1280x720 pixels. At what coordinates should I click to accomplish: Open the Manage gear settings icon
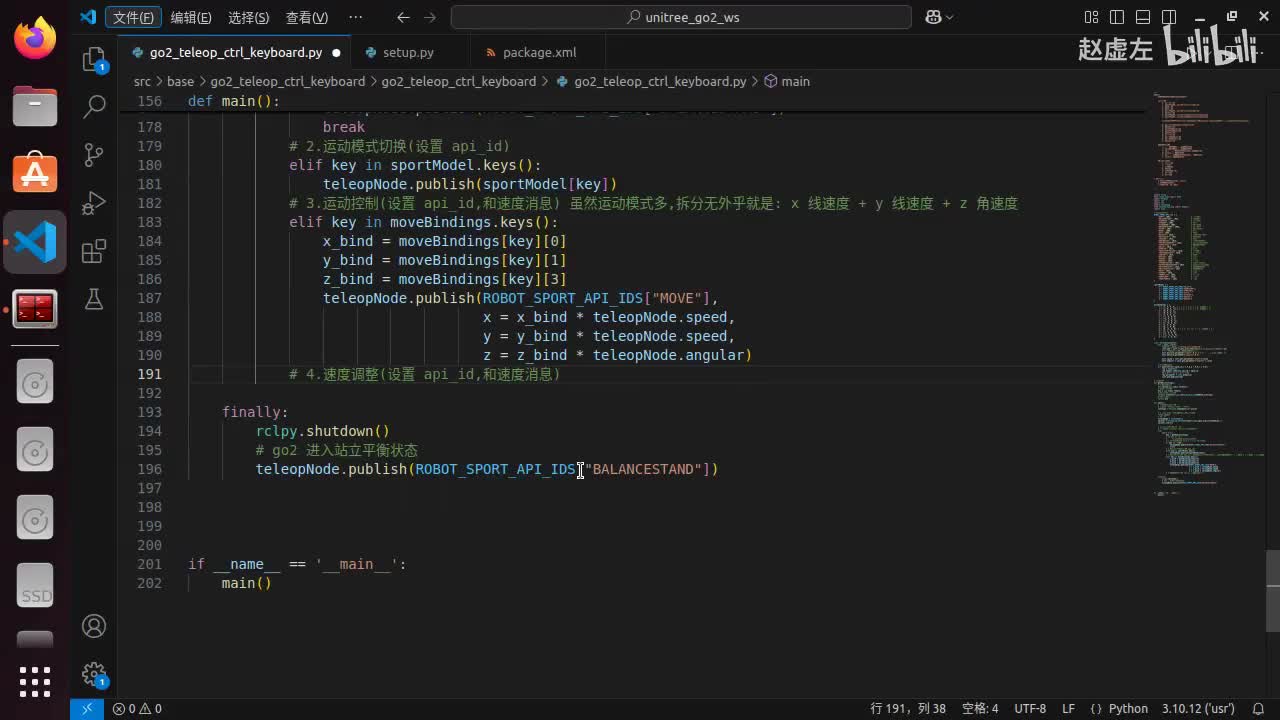pyautogui.click(x=94, y=673)
